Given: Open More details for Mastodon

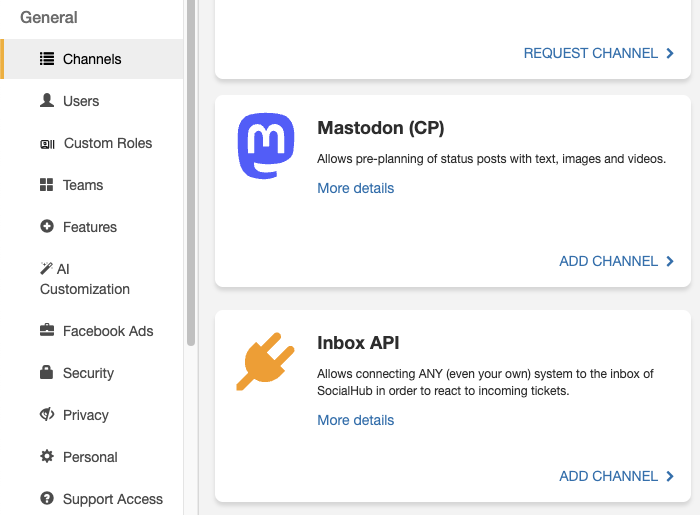Looking at the screenshot, I should pyautogui.click(x=356, y=188).
